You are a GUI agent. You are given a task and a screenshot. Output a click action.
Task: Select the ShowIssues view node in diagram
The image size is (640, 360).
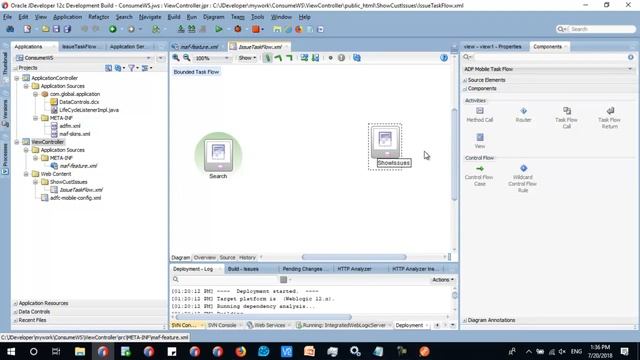point(385,147)
